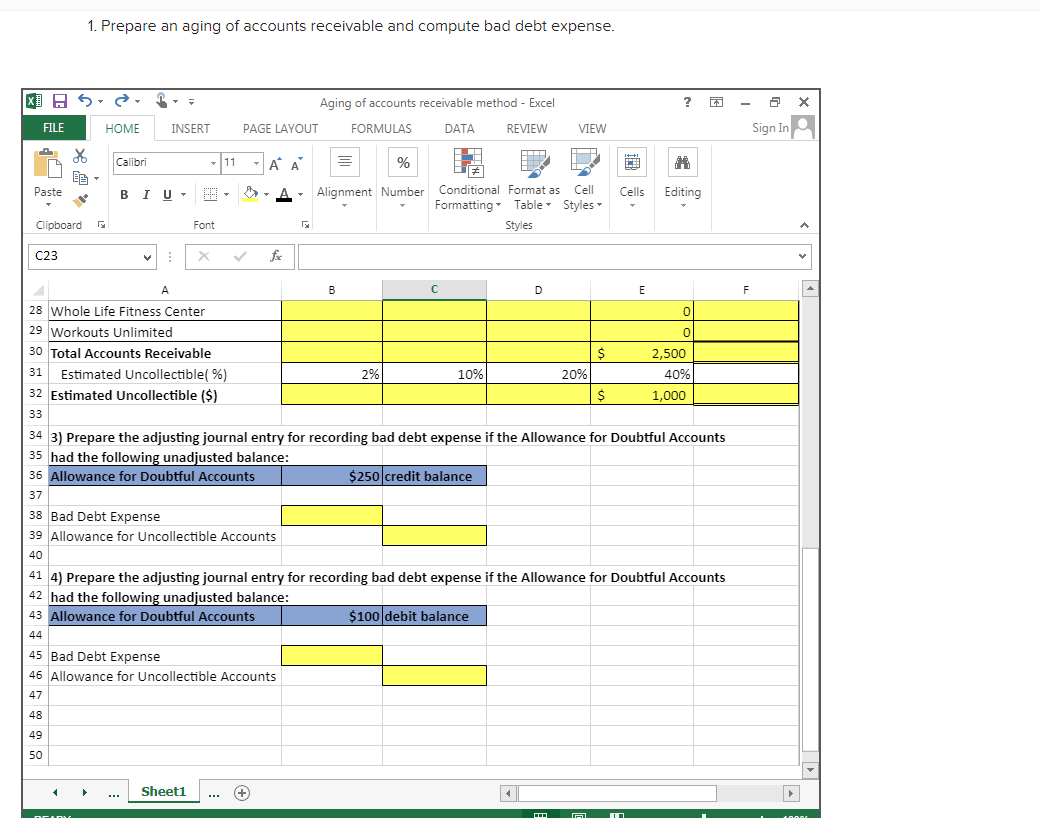Screen dimensions: 1040x832
Task: Open Font dialog launcher
Action: [305, 225]
